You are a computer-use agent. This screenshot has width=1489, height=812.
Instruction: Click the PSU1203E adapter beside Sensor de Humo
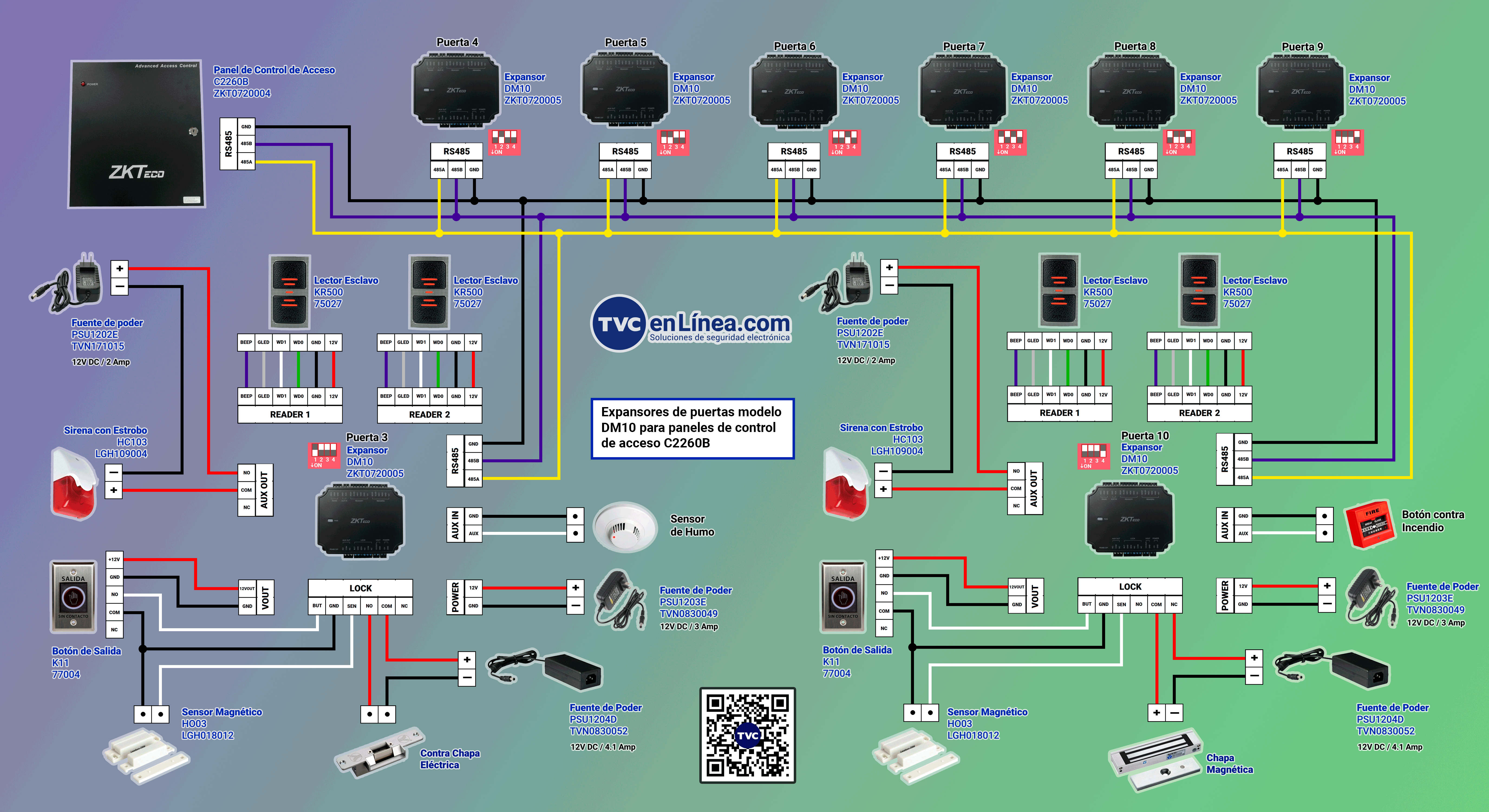pyautogui.click(x=621, y=599)
